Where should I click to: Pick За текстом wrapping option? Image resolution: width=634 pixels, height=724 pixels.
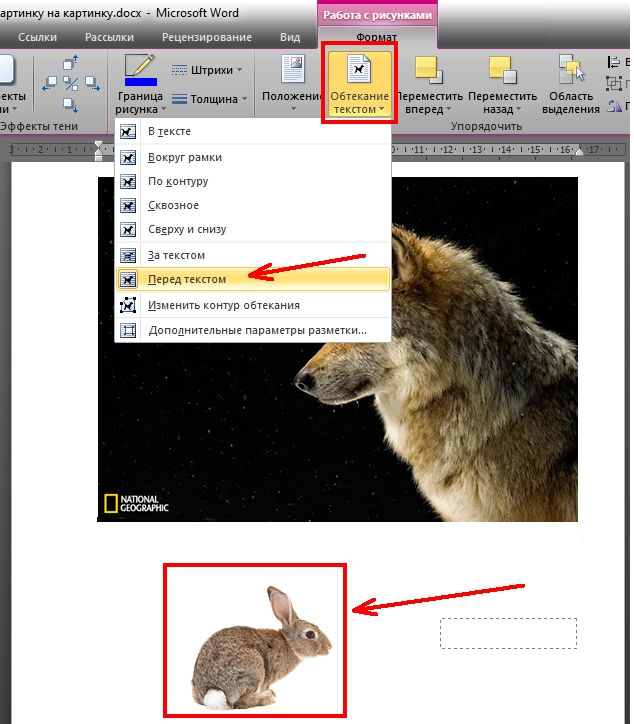pos(253,255)
